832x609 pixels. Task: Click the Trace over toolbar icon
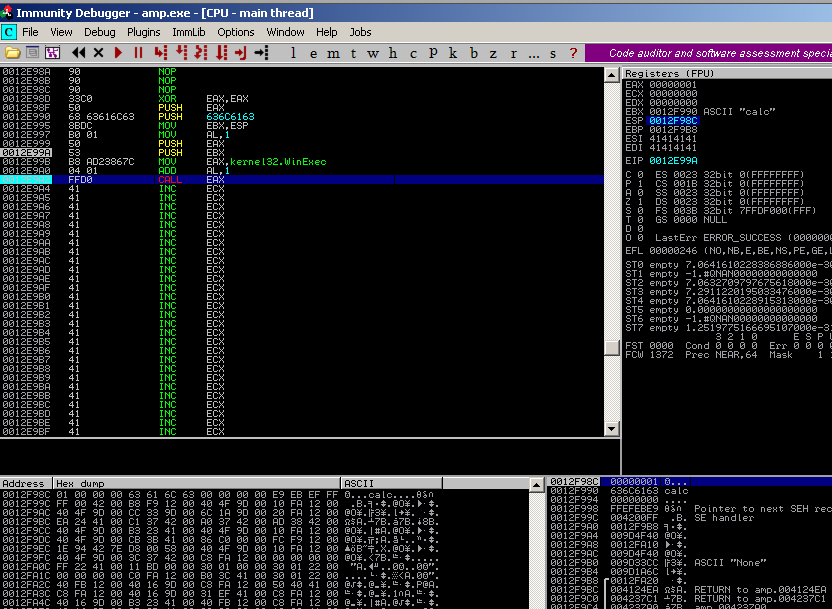(x=221, y=53)
